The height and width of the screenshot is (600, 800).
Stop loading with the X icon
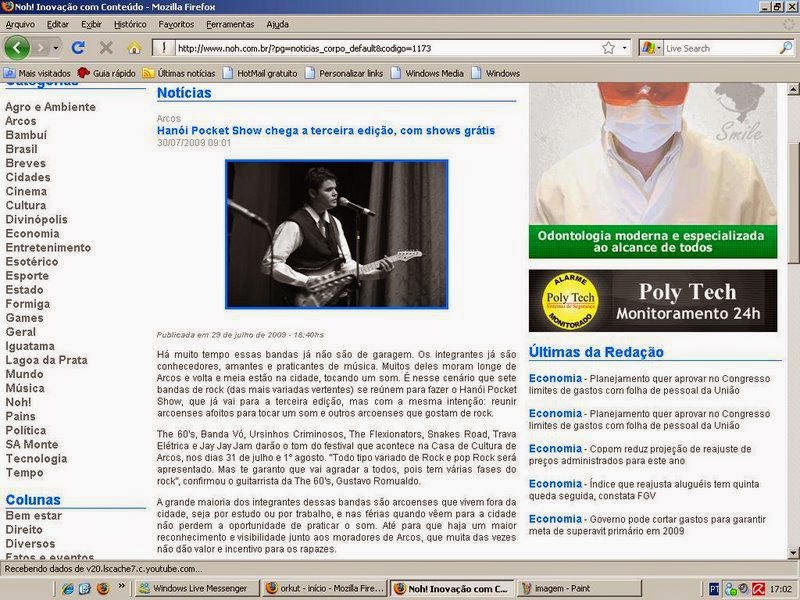[x=106, y=48]
